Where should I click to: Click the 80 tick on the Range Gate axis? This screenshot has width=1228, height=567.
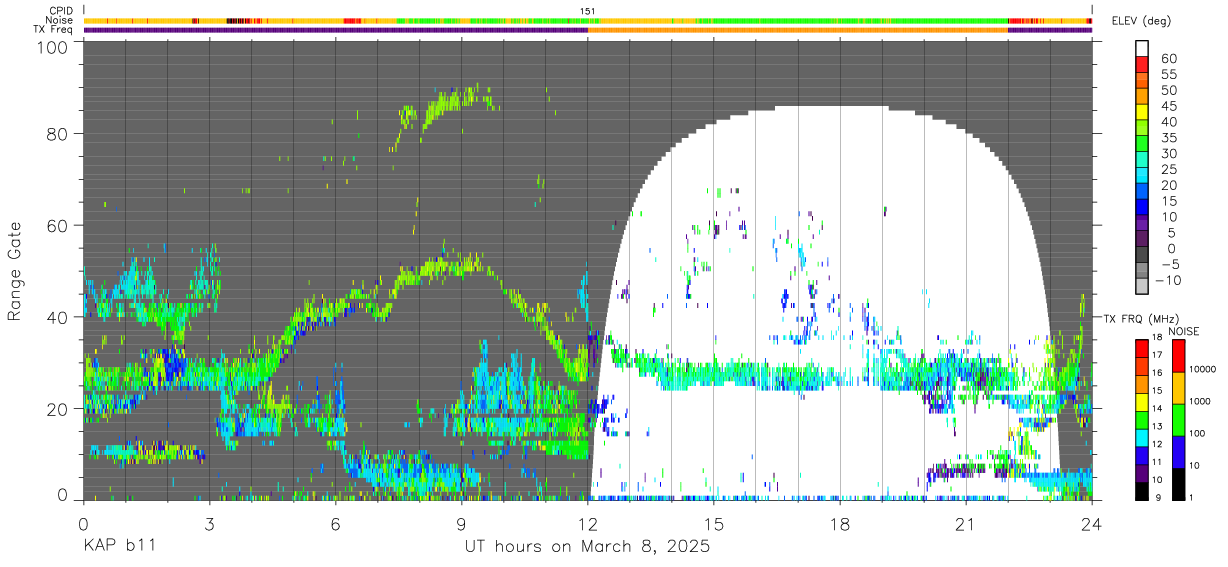pos(56,134)
